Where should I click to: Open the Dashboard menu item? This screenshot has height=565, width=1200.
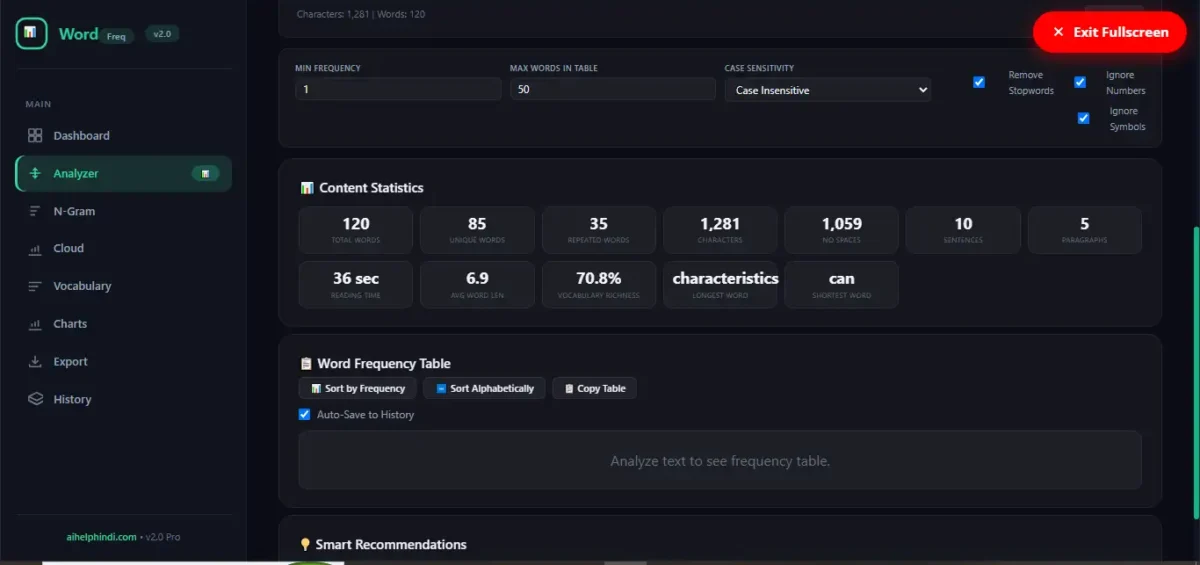[x=123, y=136]
